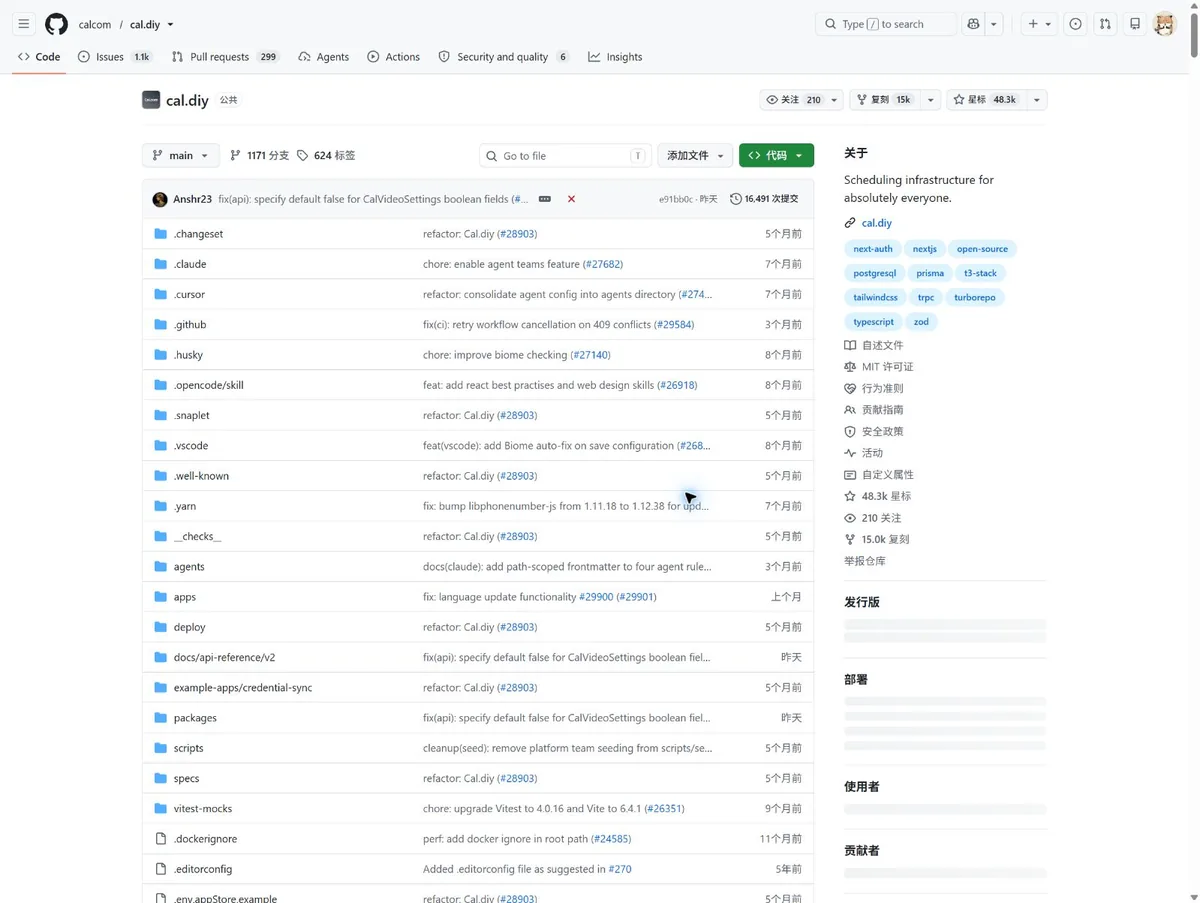This screenshot has width=1200, height=903.
Task: Open the issues inbox icon in header
Action: [x=1075, y=24]
